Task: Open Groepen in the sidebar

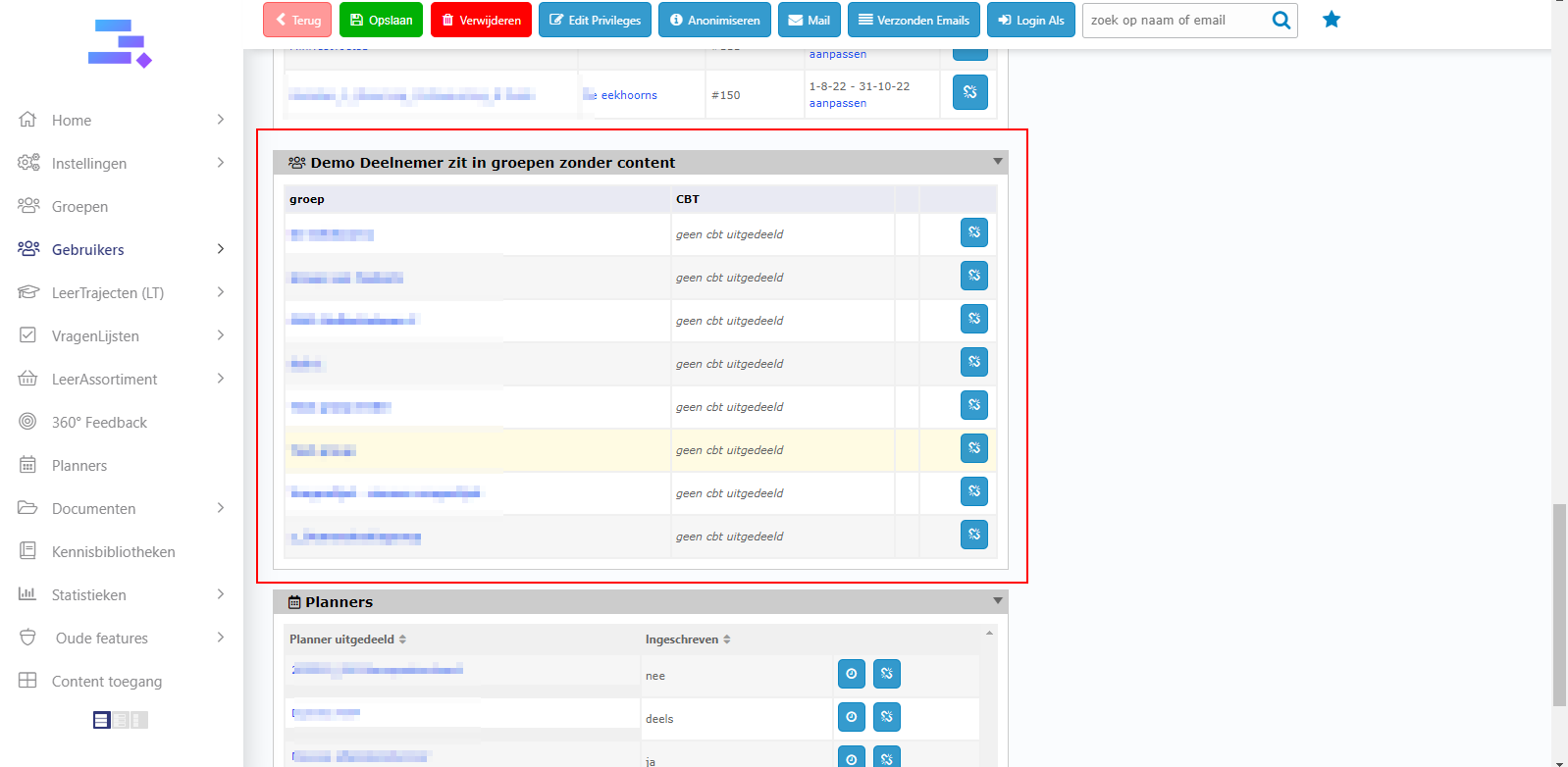Action: click(x=79, y=207)
